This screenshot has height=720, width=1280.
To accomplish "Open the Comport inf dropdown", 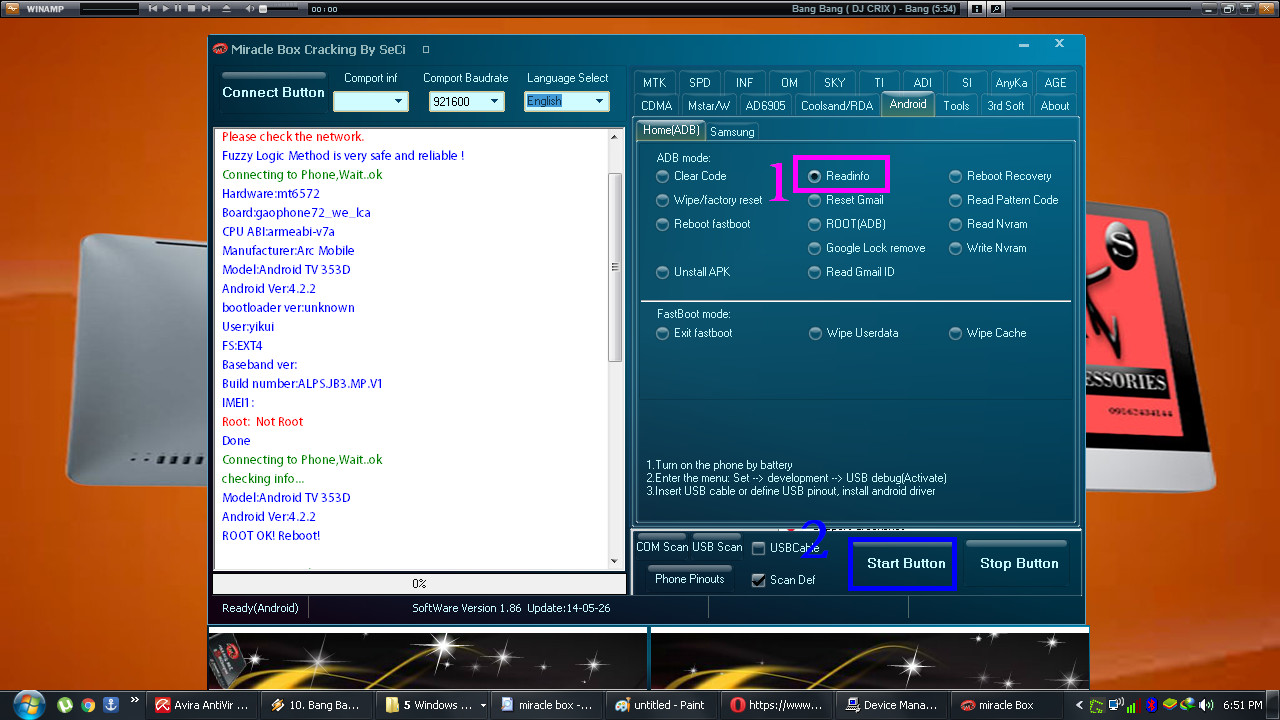I will (x=370, y=101).
